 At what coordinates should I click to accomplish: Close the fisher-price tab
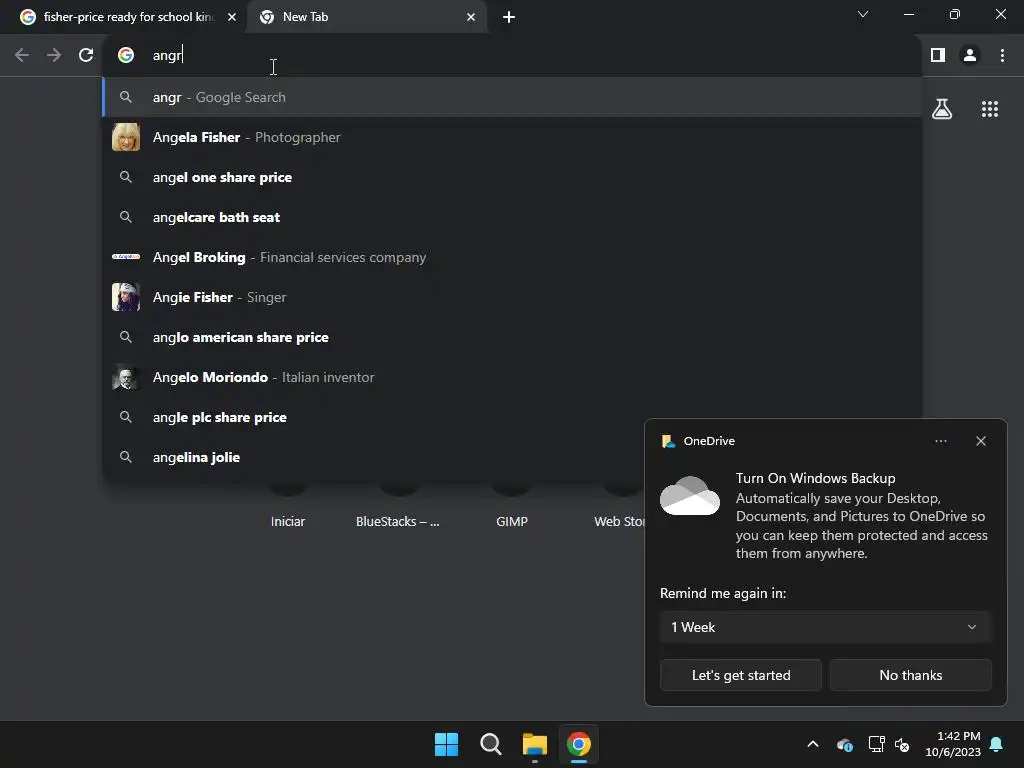(232, 17)
